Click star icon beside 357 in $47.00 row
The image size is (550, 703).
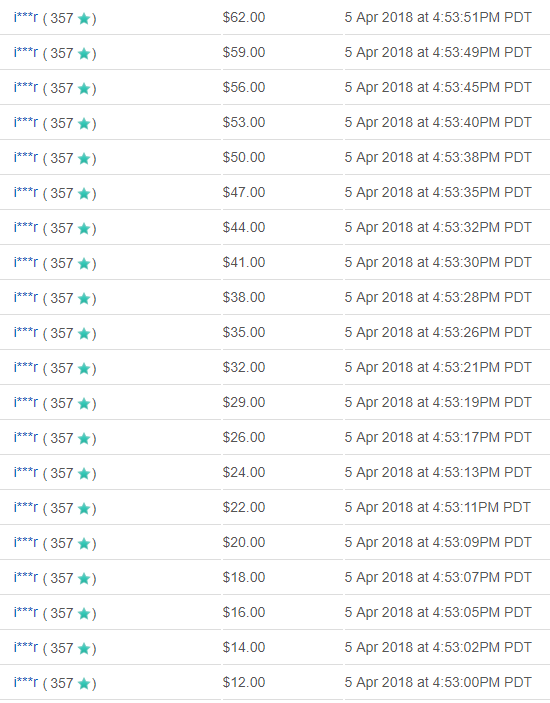[84, 194]
